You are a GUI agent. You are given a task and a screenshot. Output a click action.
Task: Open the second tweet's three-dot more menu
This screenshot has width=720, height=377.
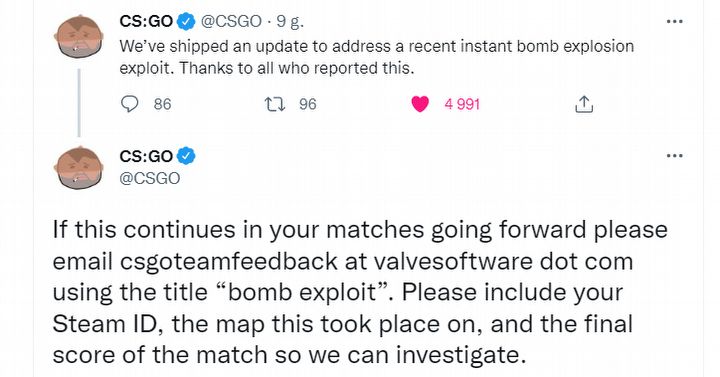pos(675,156)
